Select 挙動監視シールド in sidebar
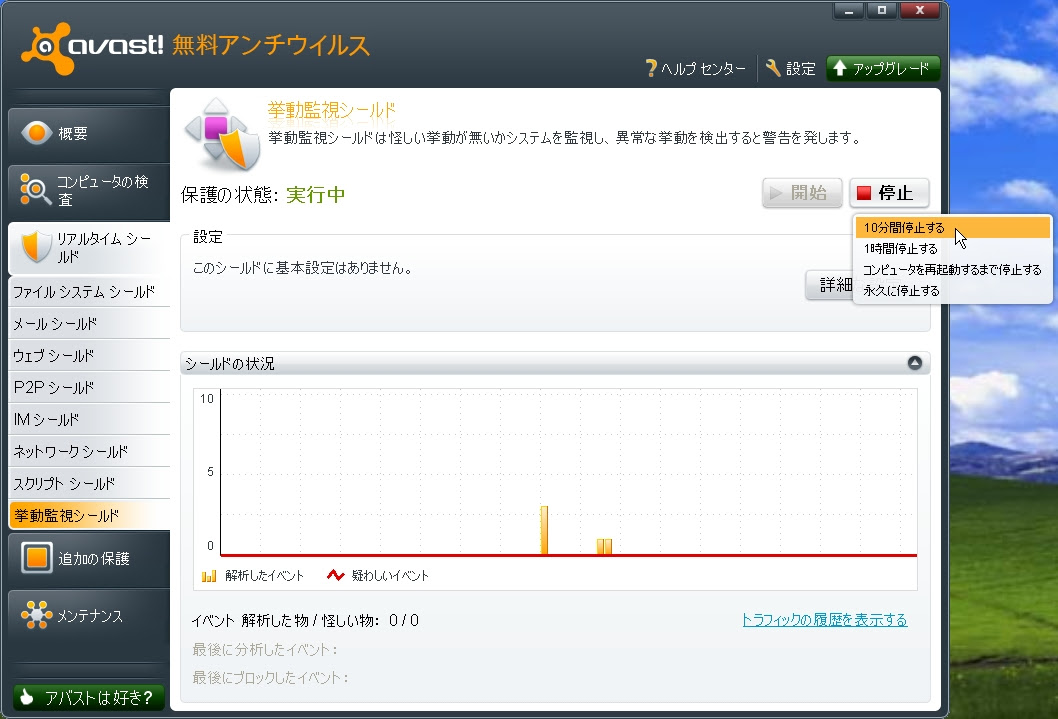 click(89, 515)
